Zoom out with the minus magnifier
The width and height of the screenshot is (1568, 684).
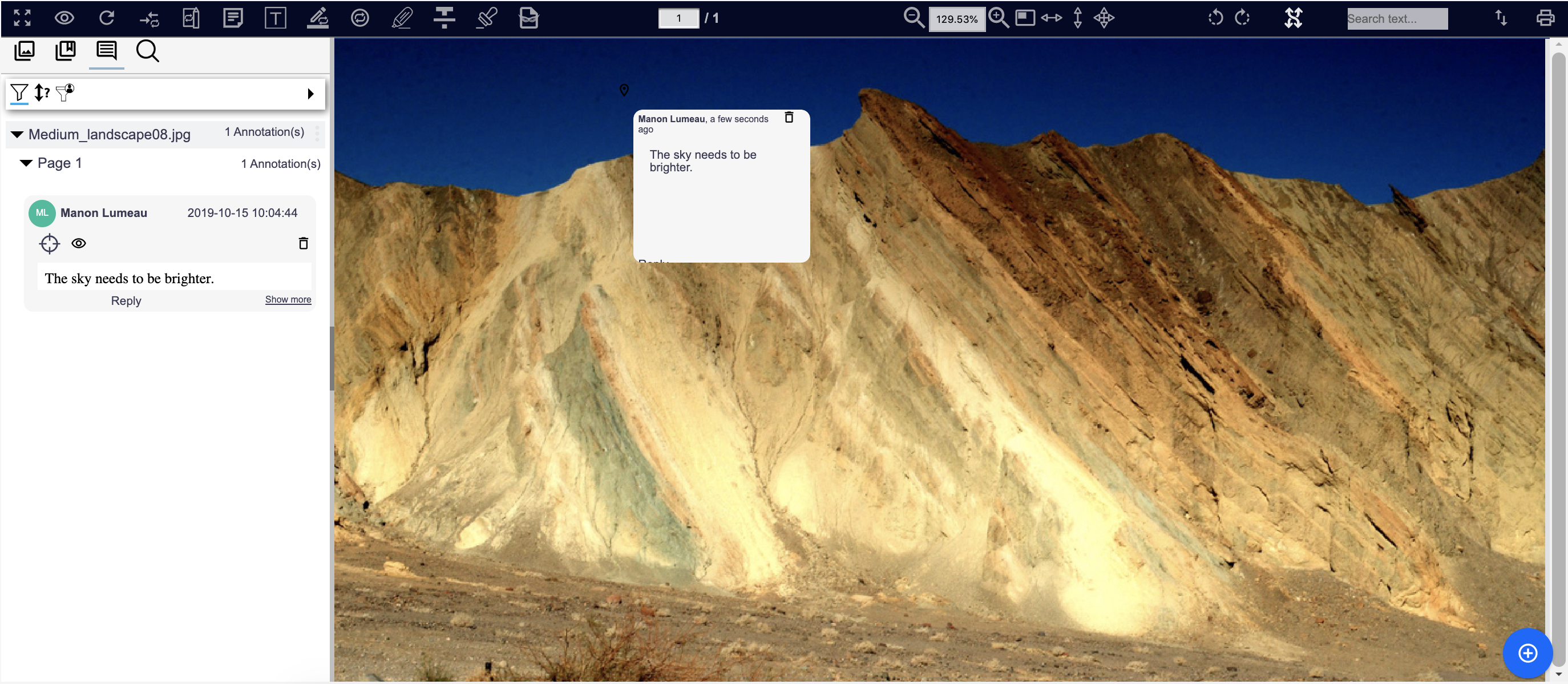(x=913, y=18)
